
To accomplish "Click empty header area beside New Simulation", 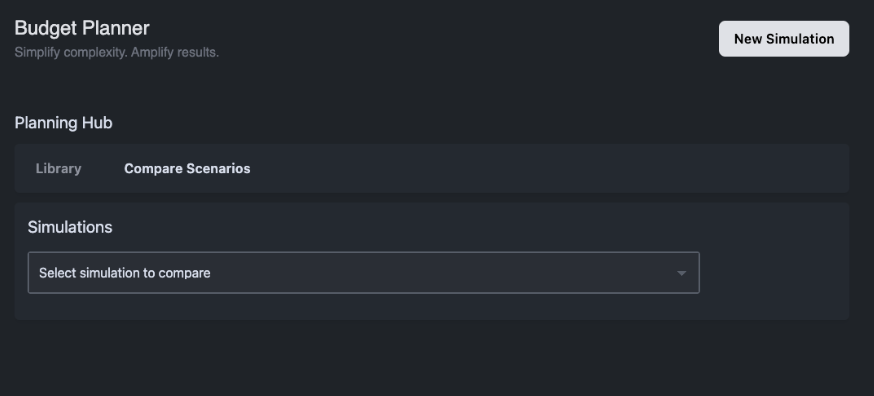I will [468, 39].
